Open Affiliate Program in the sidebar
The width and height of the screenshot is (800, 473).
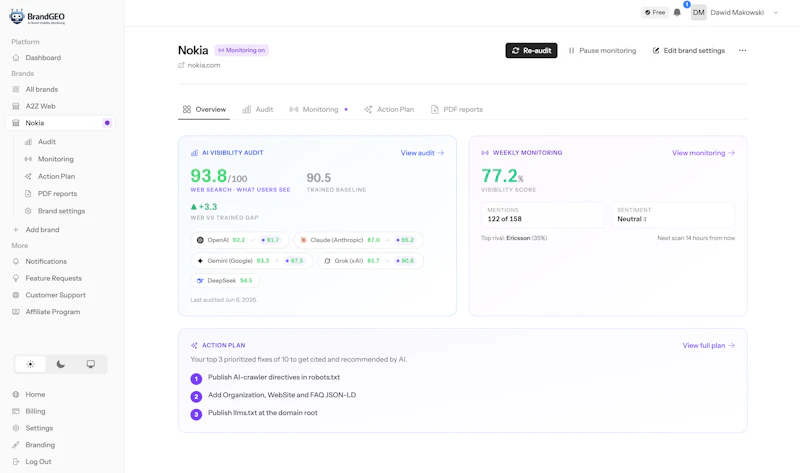click(53, 312)
